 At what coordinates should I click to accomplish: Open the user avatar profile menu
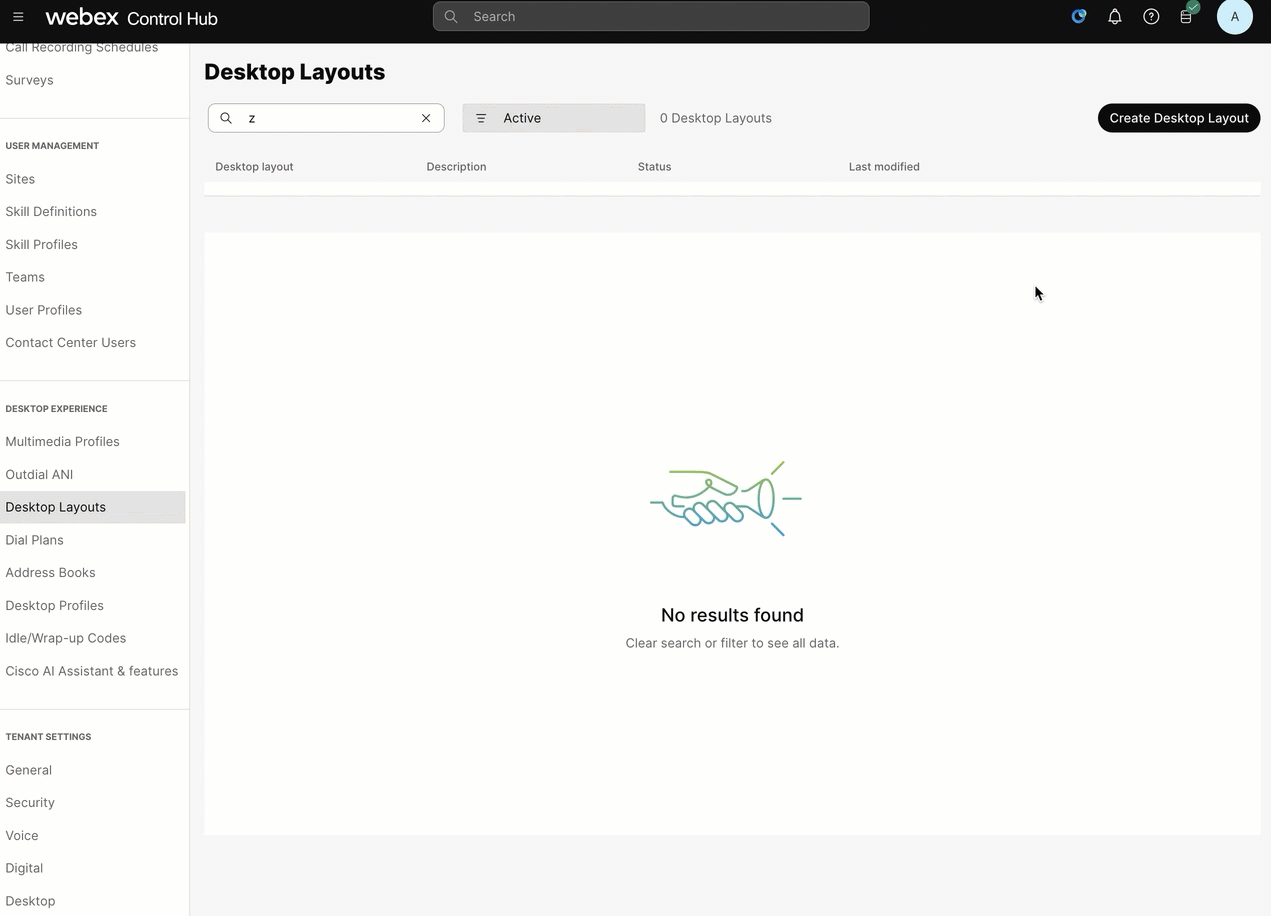(x=1234, y=17)
